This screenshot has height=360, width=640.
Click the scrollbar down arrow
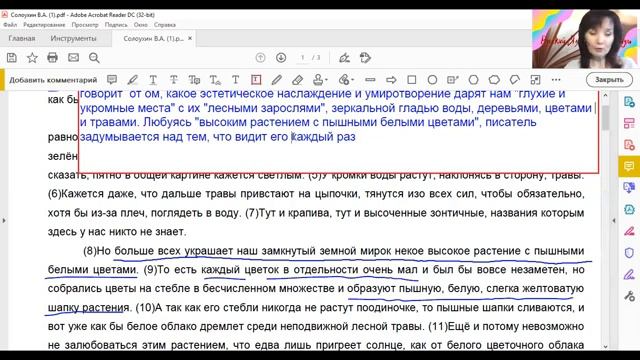tap(605, 347)
